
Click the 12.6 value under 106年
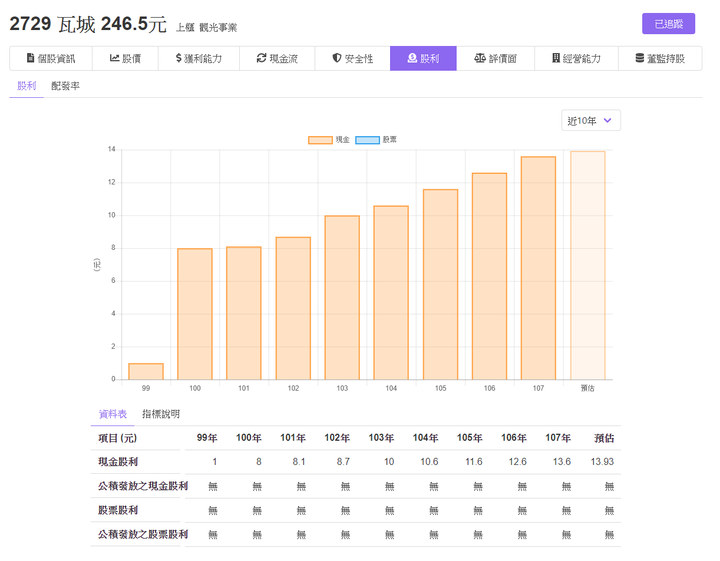(x=518, y=462)
